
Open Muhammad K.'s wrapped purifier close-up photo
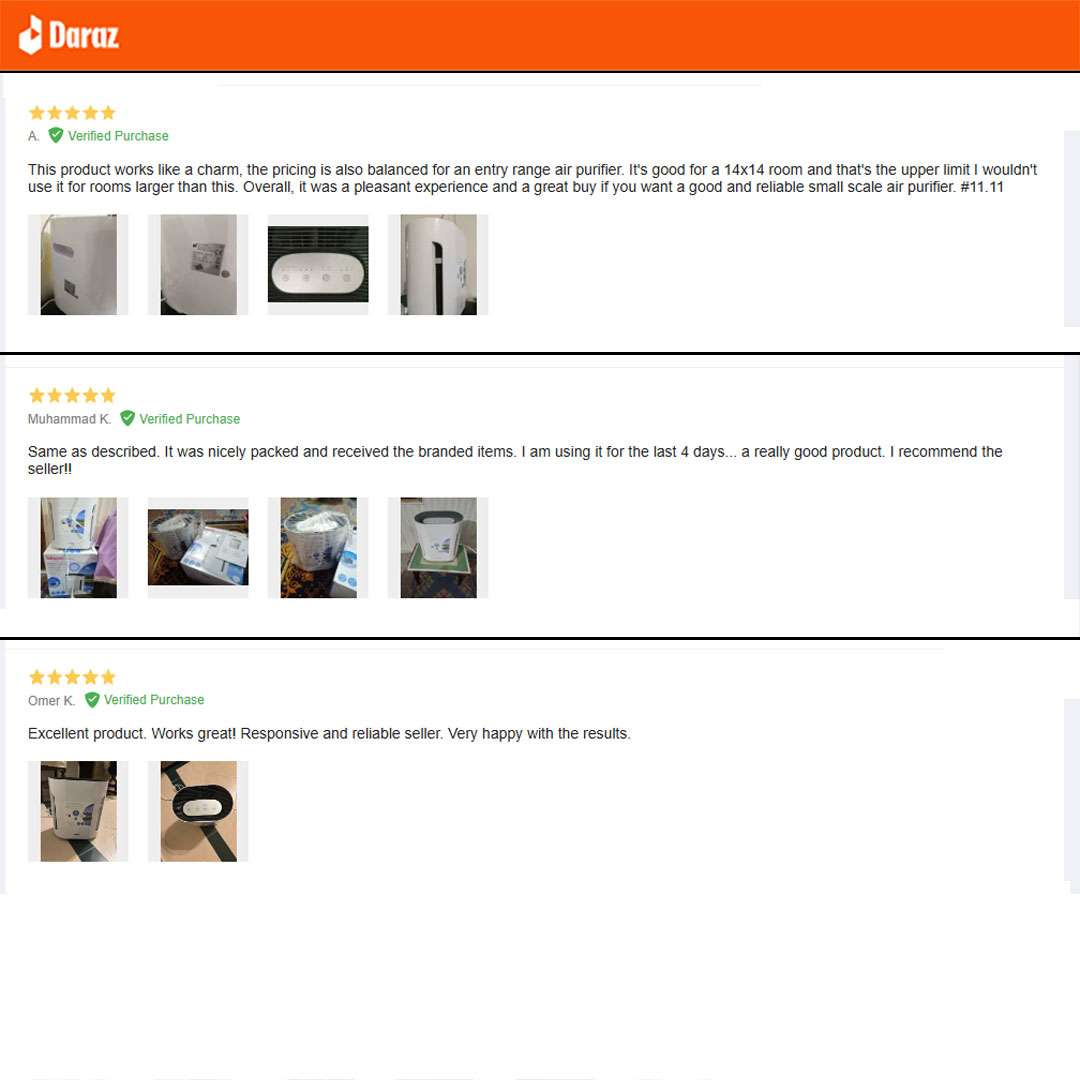318,548
